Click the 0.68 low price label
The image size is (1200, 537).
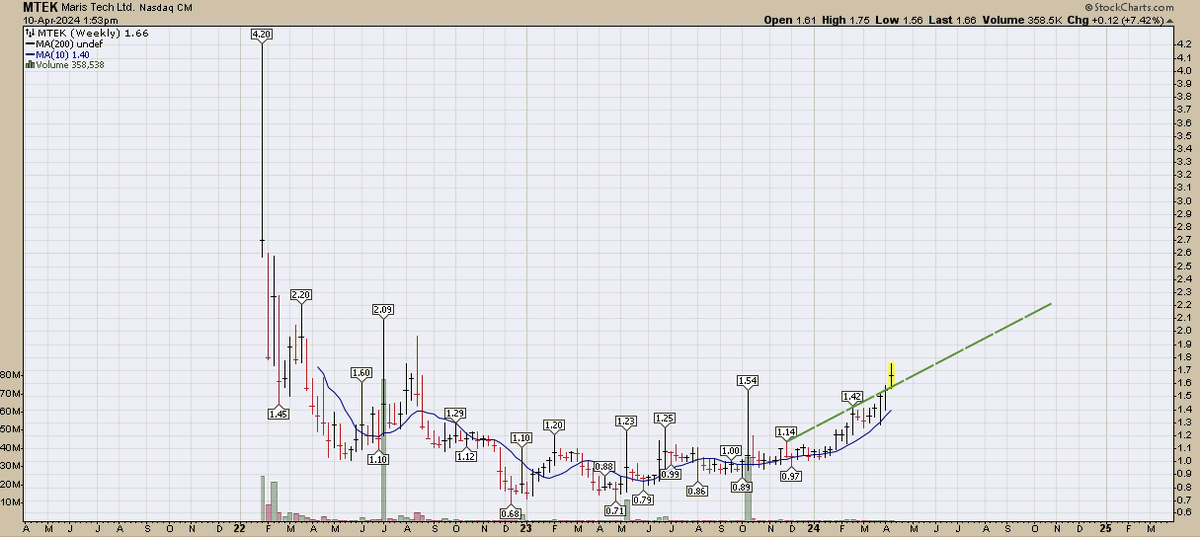[x=512, y=513]
